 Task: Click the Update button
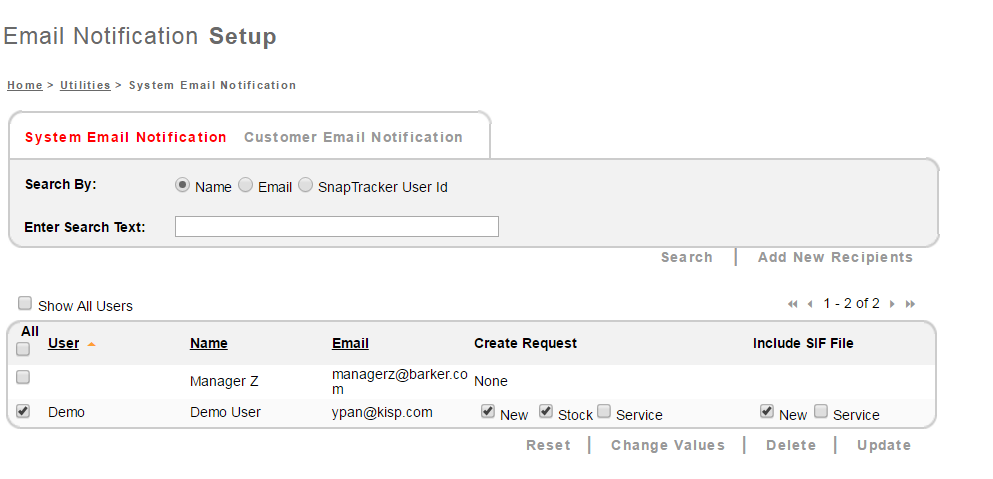(884, 445)
